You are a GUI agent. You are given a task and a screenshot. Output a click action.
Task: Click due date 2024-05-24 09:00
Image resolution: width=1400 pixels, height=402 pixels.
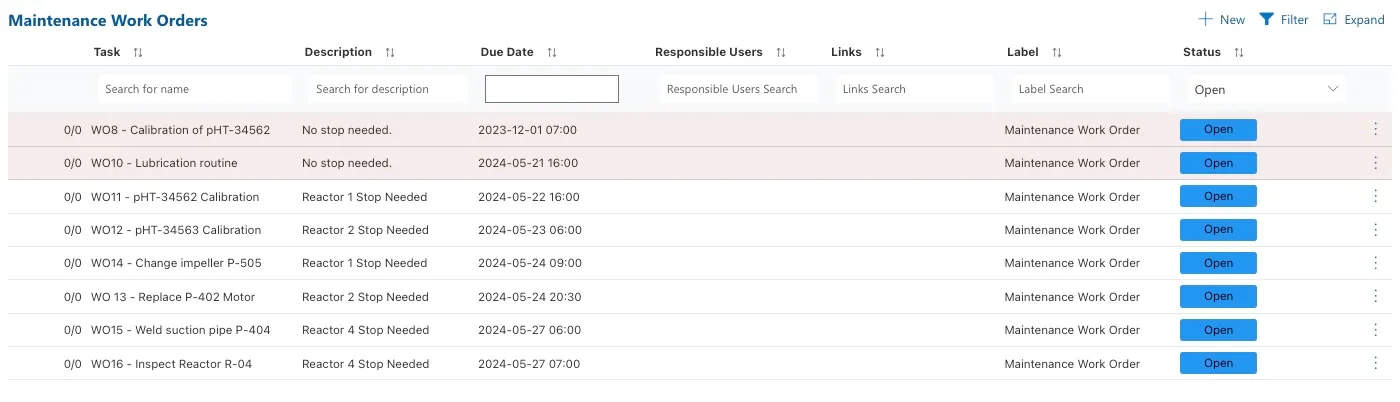pos(528,263)
